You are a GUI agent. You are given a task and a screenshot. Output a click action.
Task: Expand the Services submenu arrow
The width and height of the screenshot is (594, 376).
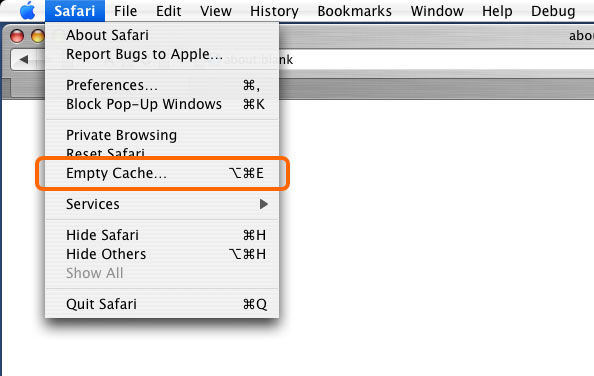coord(264,204)
